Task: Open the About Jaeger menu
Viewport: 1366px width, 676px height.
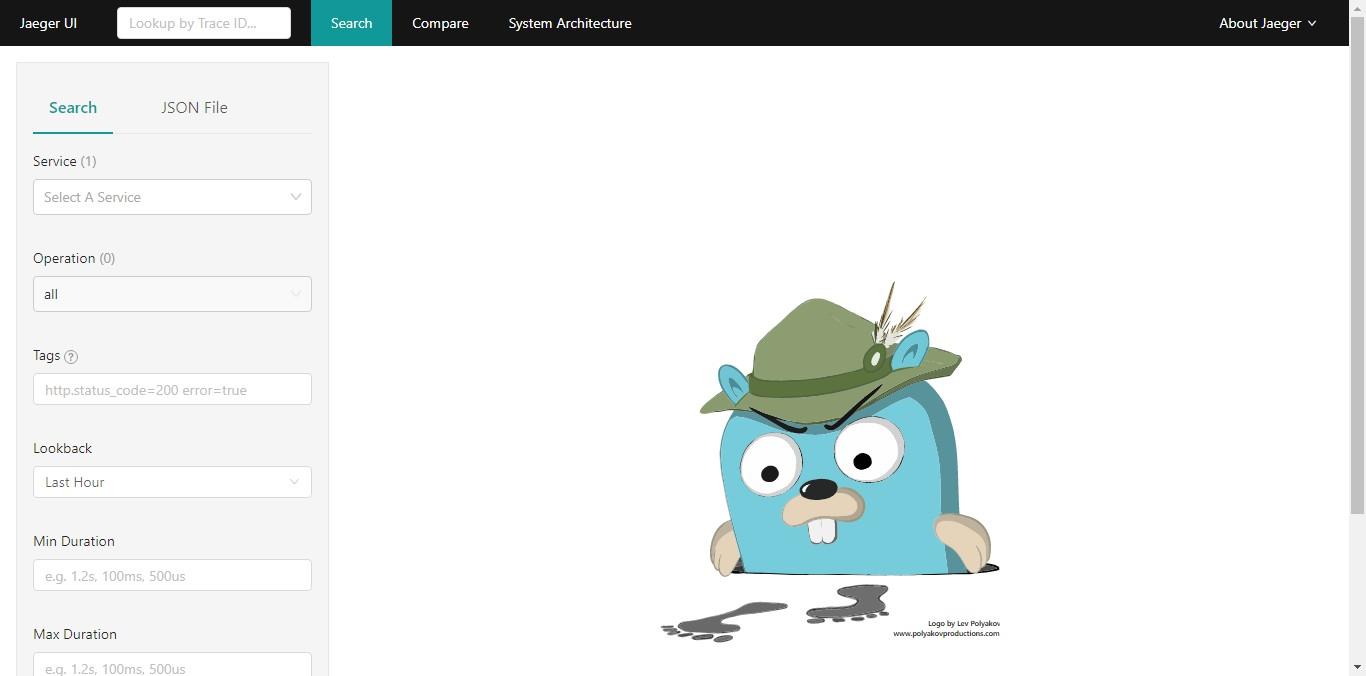Action: click(x=1267, y=23)
